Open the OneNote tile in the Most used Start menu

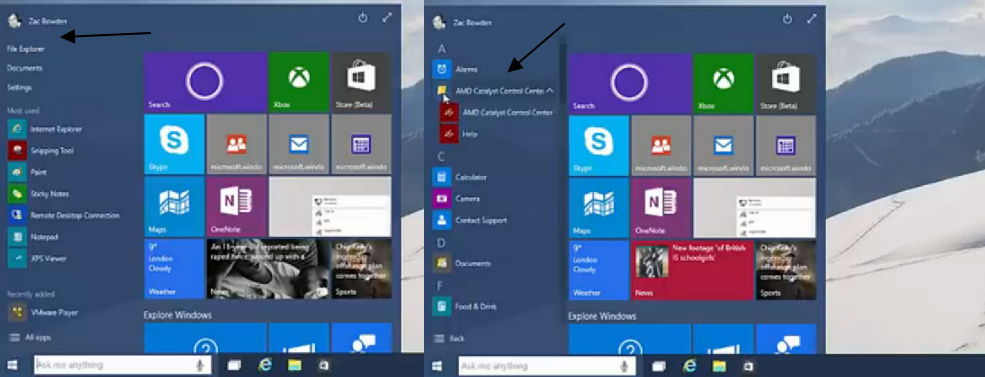click(x=236, y=206)
